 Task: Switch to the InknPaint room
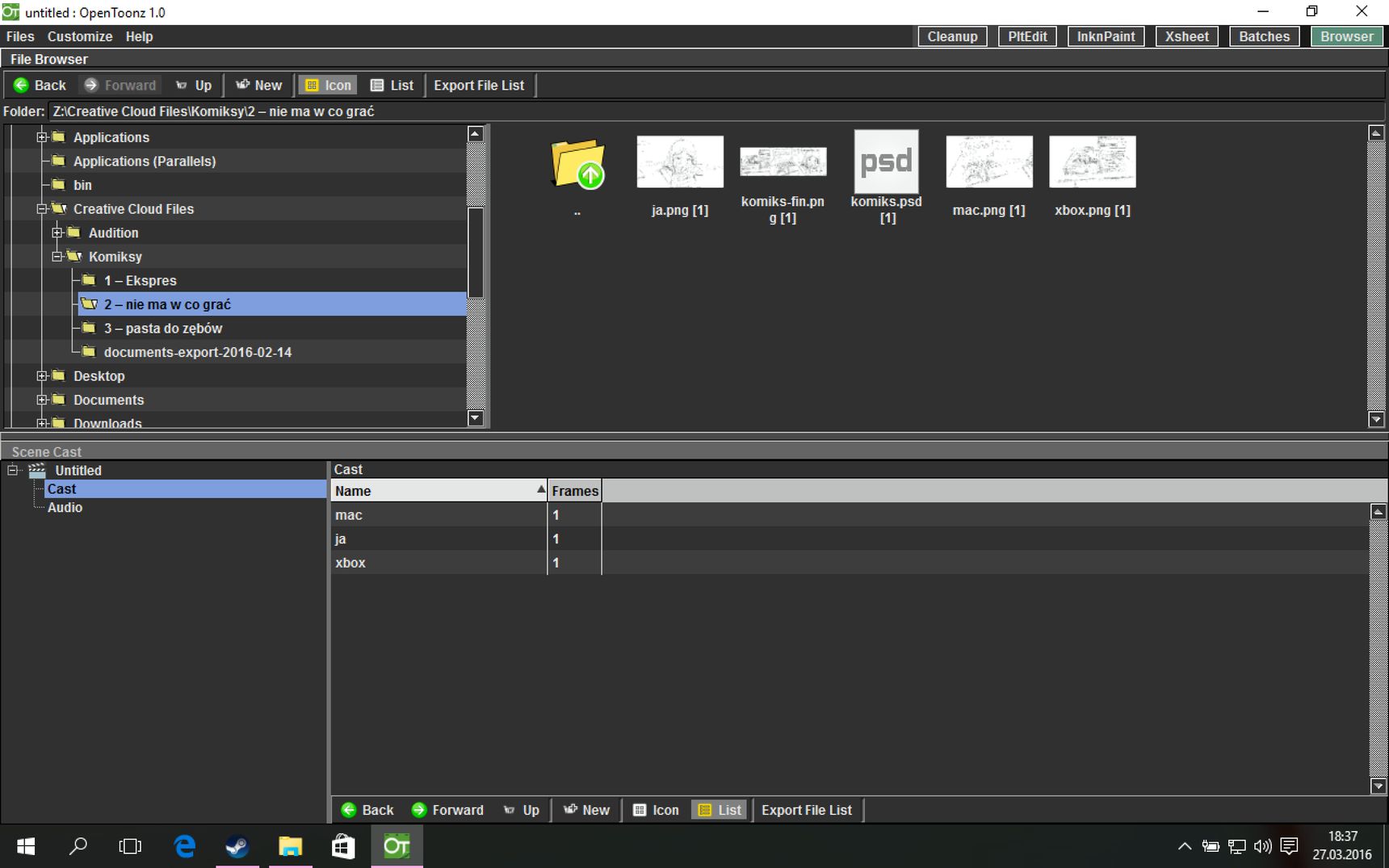click(1106, 36)
